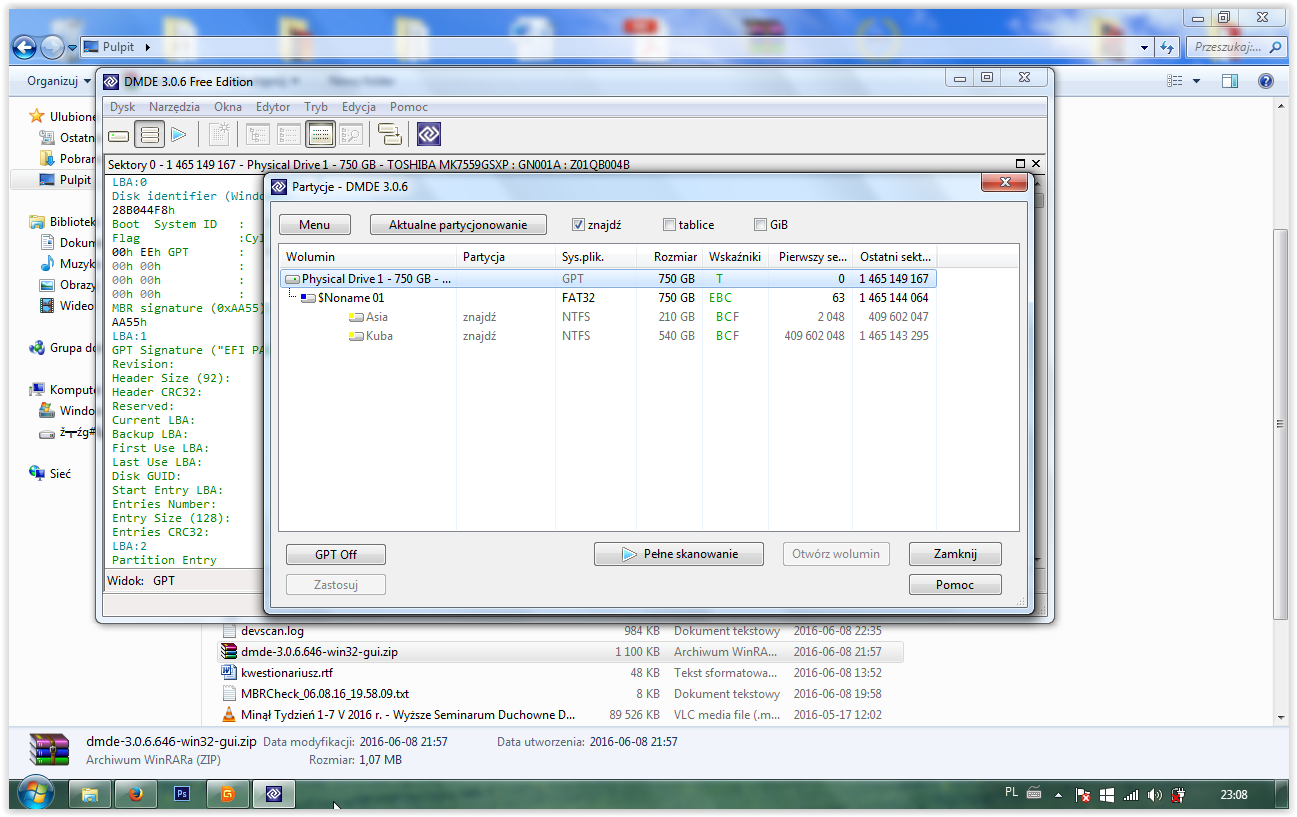Screen dimensions: 1297x817
Task: Open the Okna menu
Action: [x=228, y=107]
